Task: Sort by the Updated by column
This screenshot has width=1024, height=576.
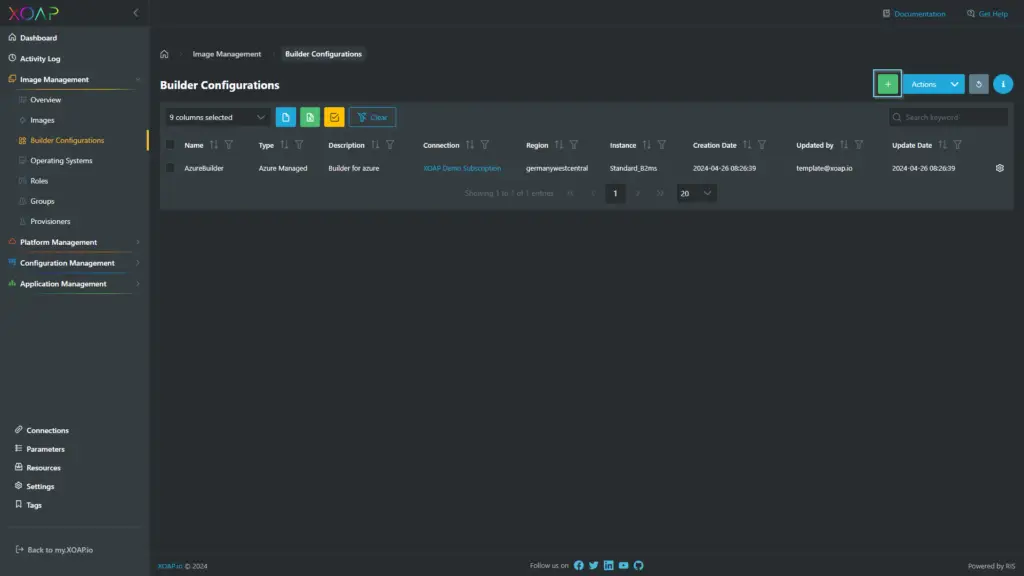Action: [844, 145]
